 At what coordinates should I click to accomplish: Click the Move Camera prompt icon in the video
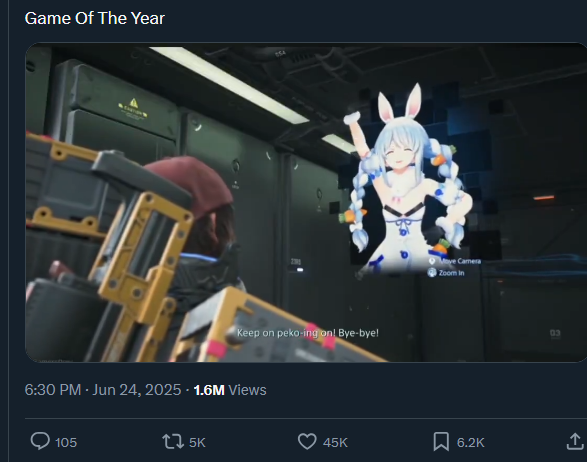[x=432, y=261]
